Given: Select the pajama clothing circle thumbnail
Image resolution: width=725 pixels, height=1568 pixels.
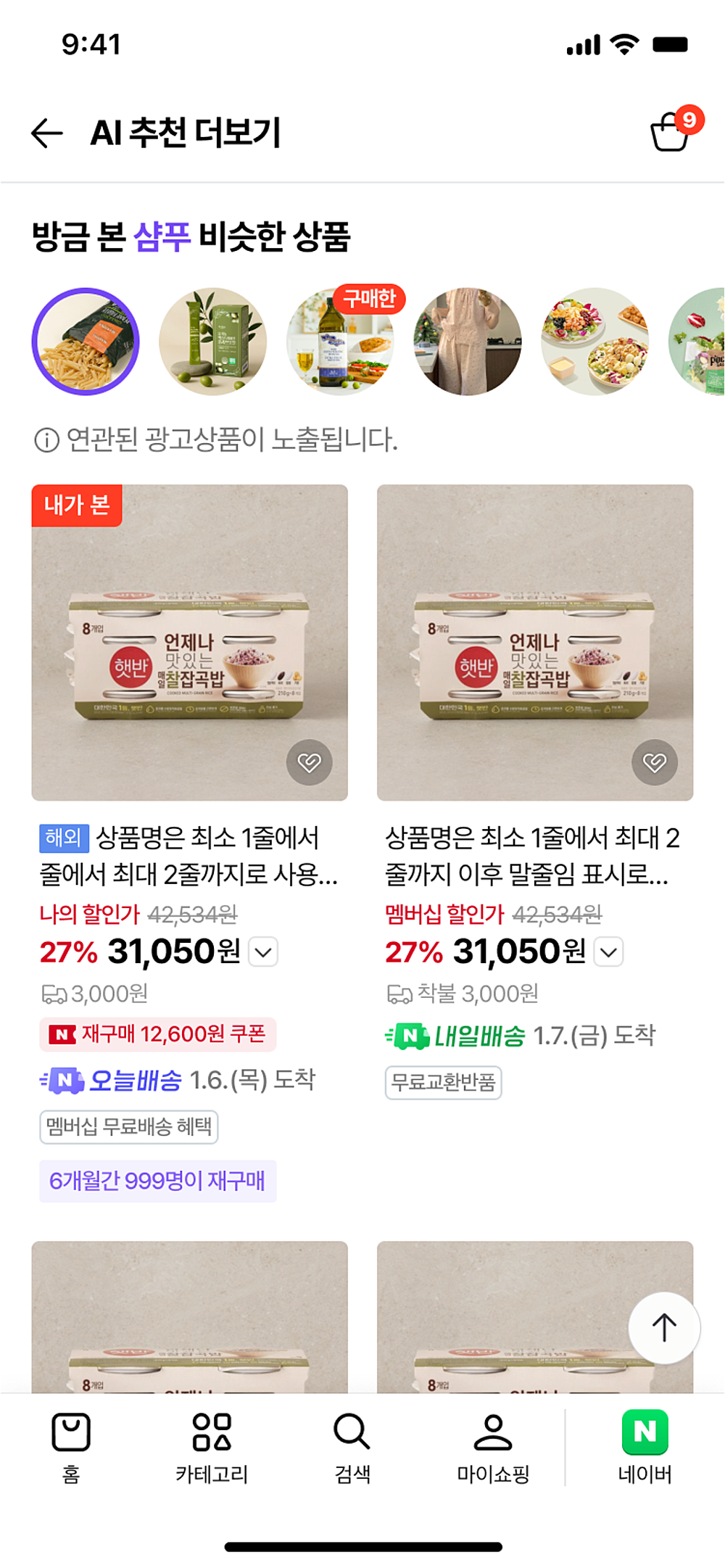Looking at the screenshot, I should 468,342.
